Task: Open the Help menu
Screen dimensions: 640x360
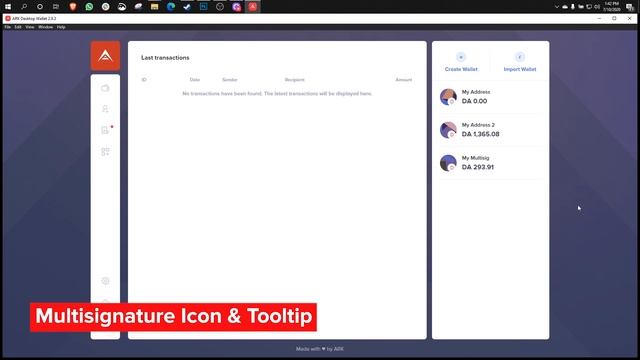Action: pos(61,27)
